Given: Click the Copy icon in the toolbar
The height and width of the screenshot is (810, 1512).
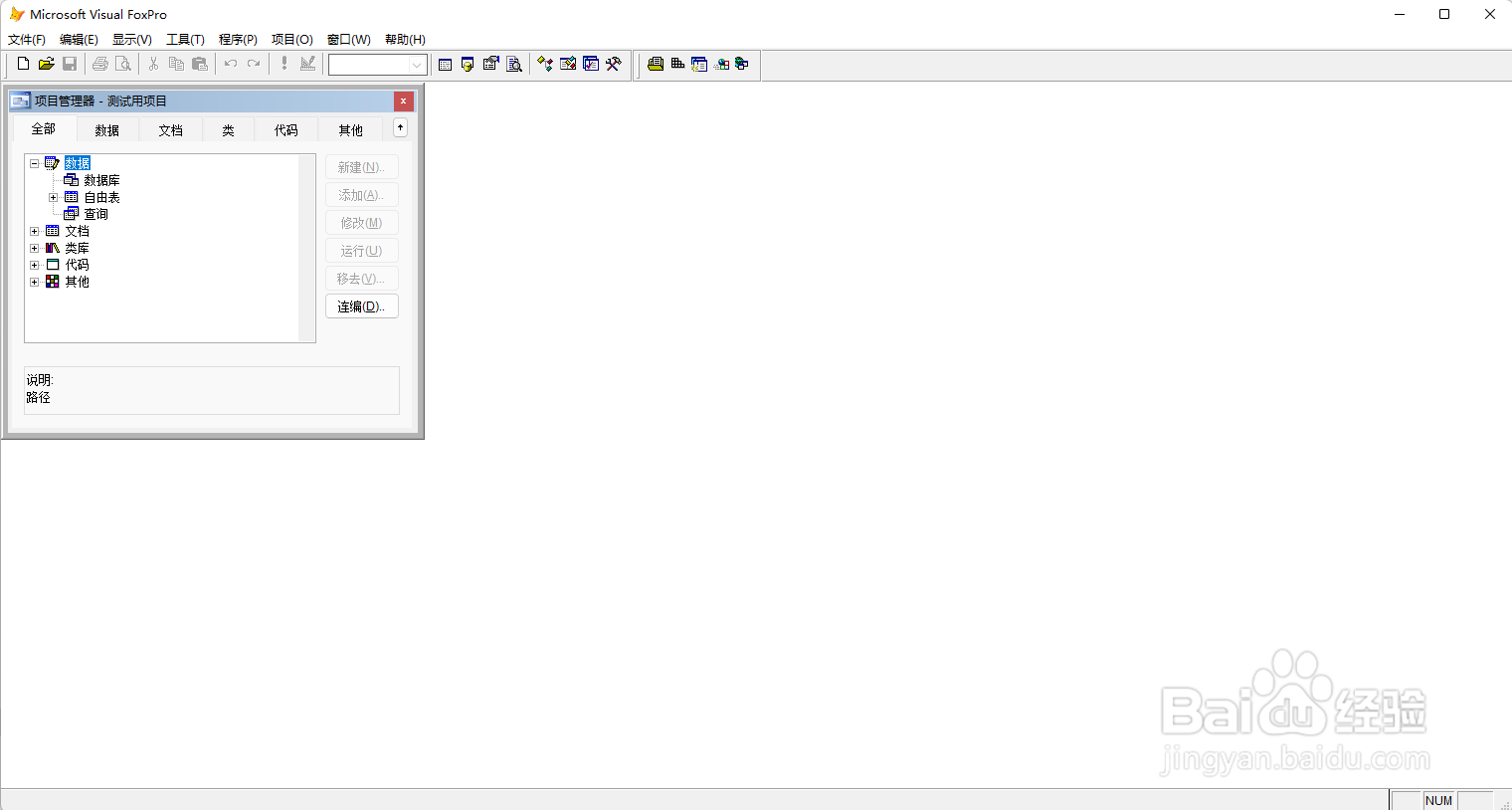Looking at the screenshot, I should pos(176,64).
